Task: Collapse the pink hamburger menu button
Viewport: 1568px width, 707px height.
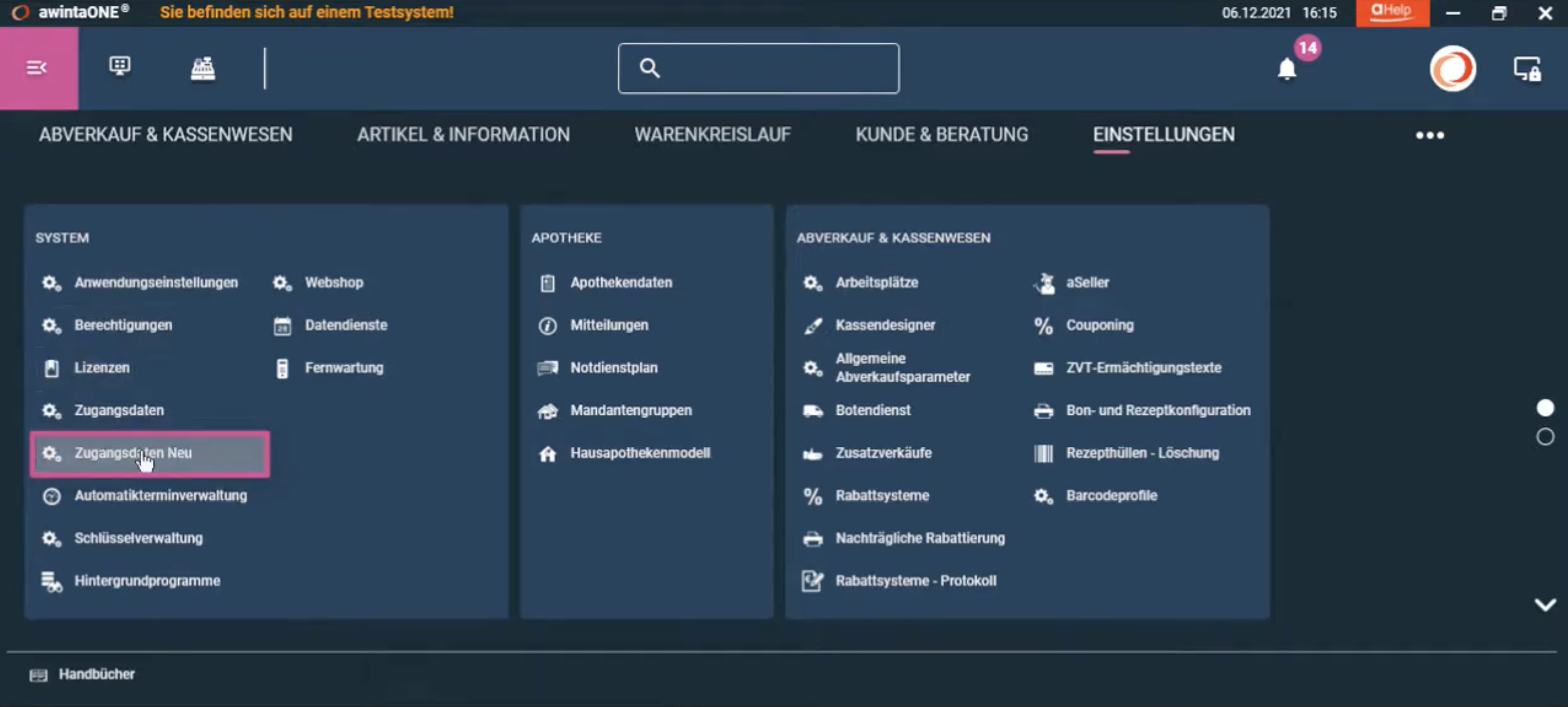Action: pos(38,68)
